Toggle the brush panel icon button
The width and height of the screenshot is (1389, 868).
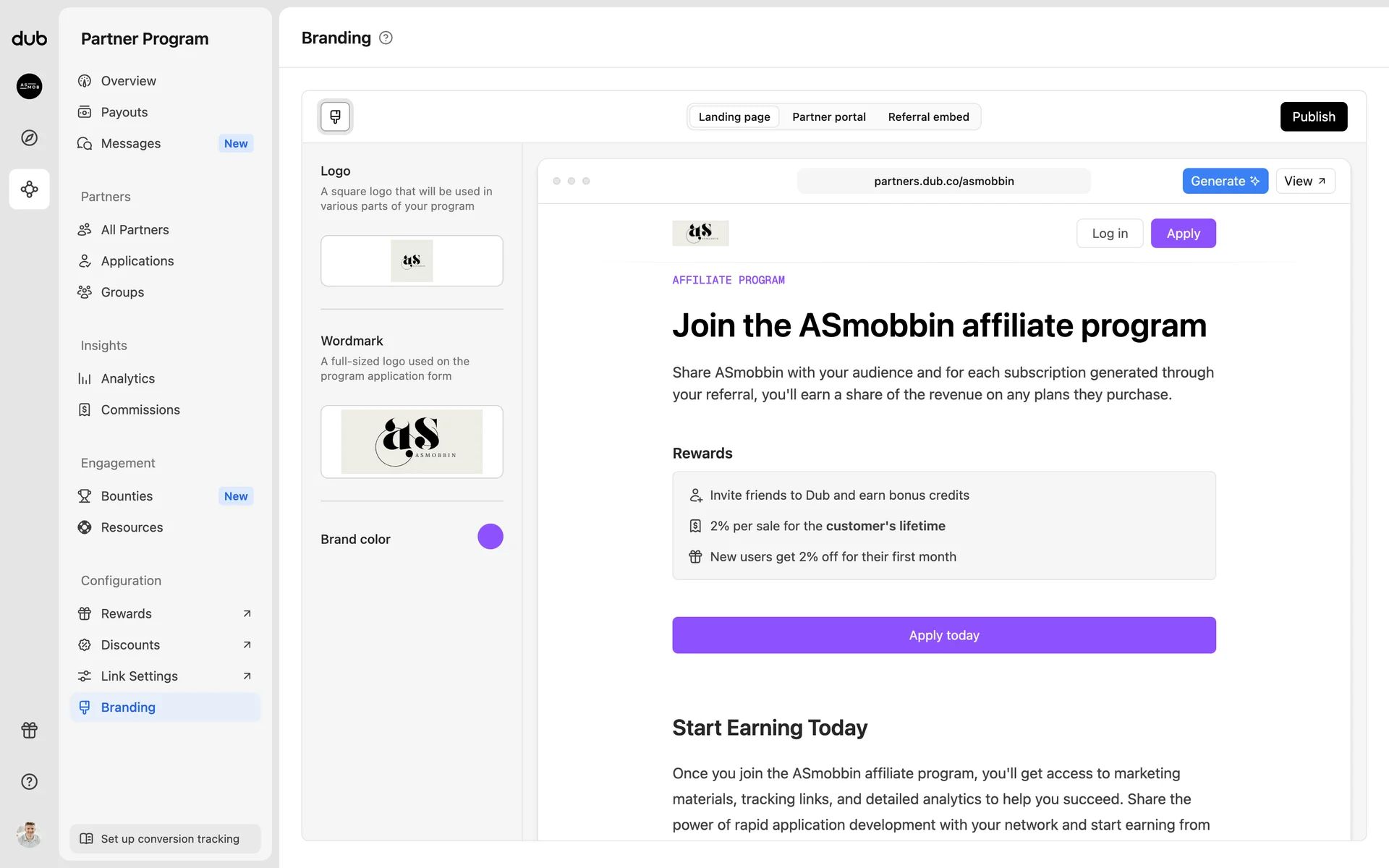click(335, 116)
